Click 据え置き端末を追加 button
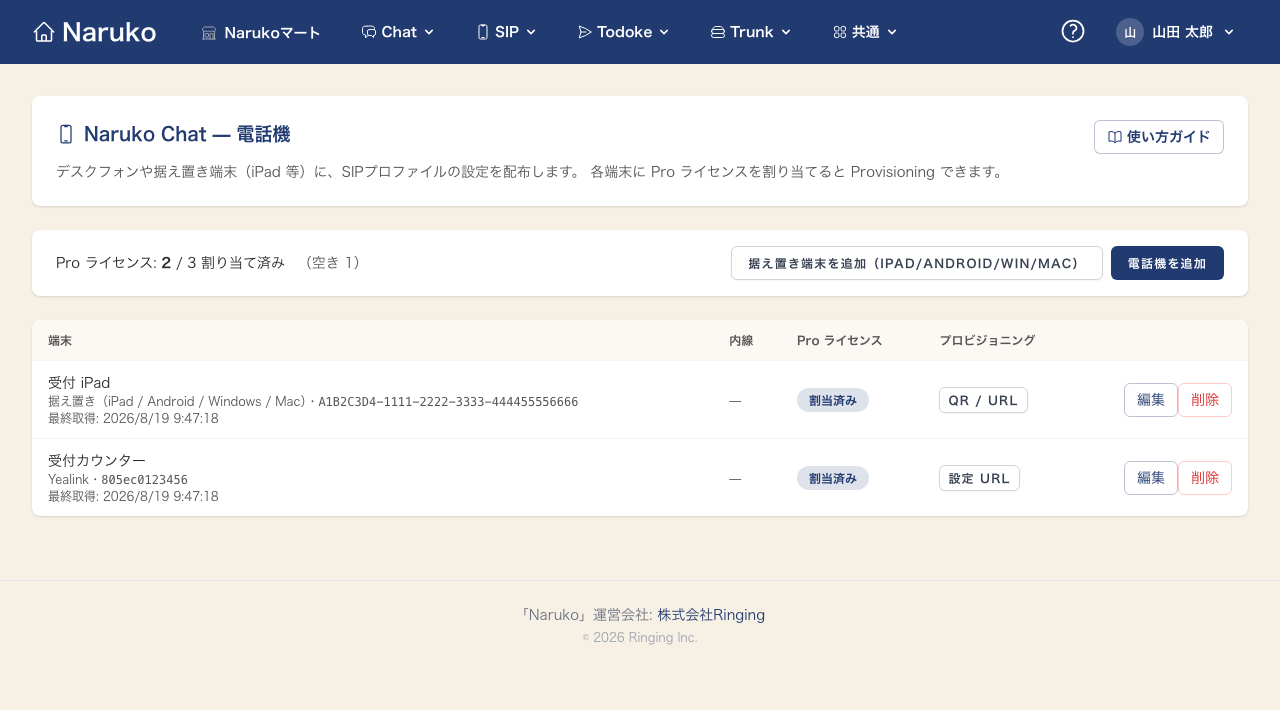 [917, 263]
